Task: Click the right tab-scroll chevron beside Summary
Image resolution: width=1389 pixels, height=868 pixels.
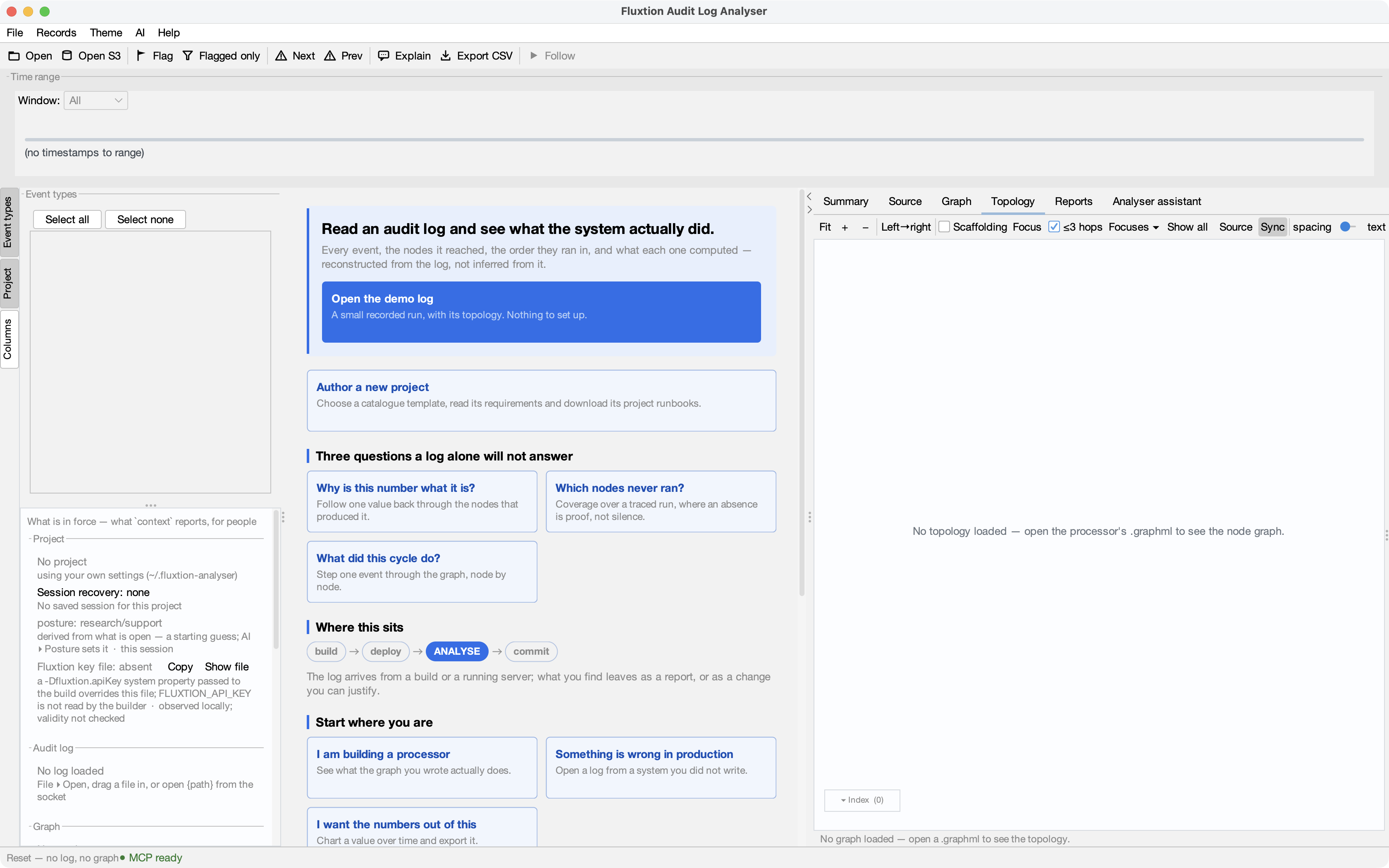Action: pos(809,210)
